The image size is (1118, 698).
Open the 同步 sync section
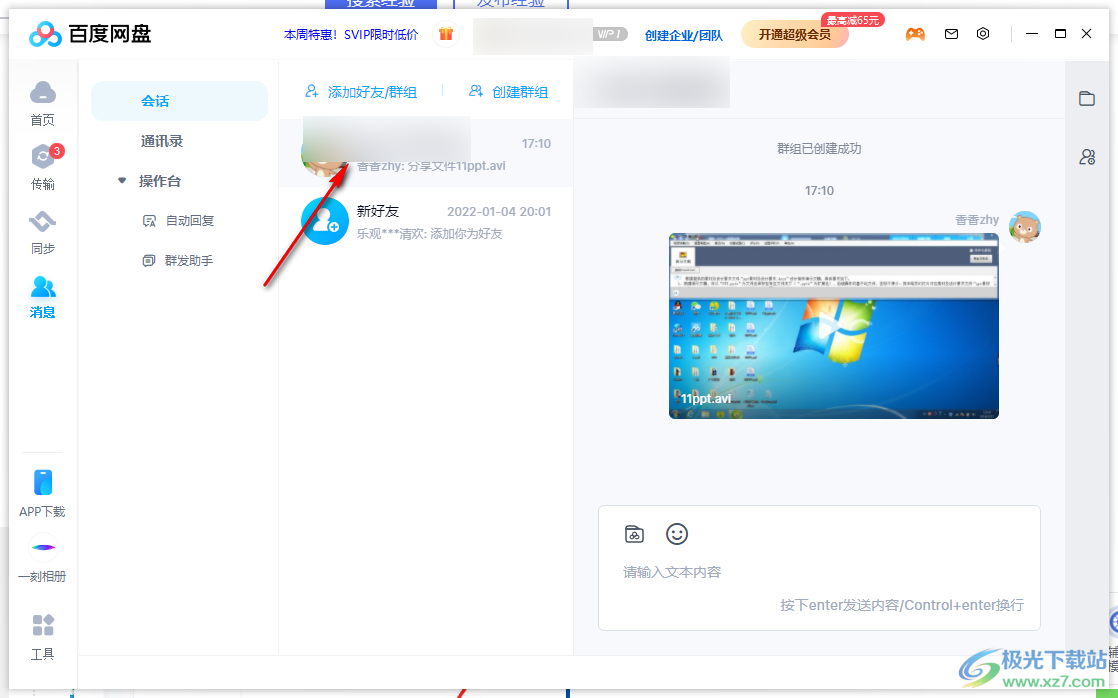[43, 232]
